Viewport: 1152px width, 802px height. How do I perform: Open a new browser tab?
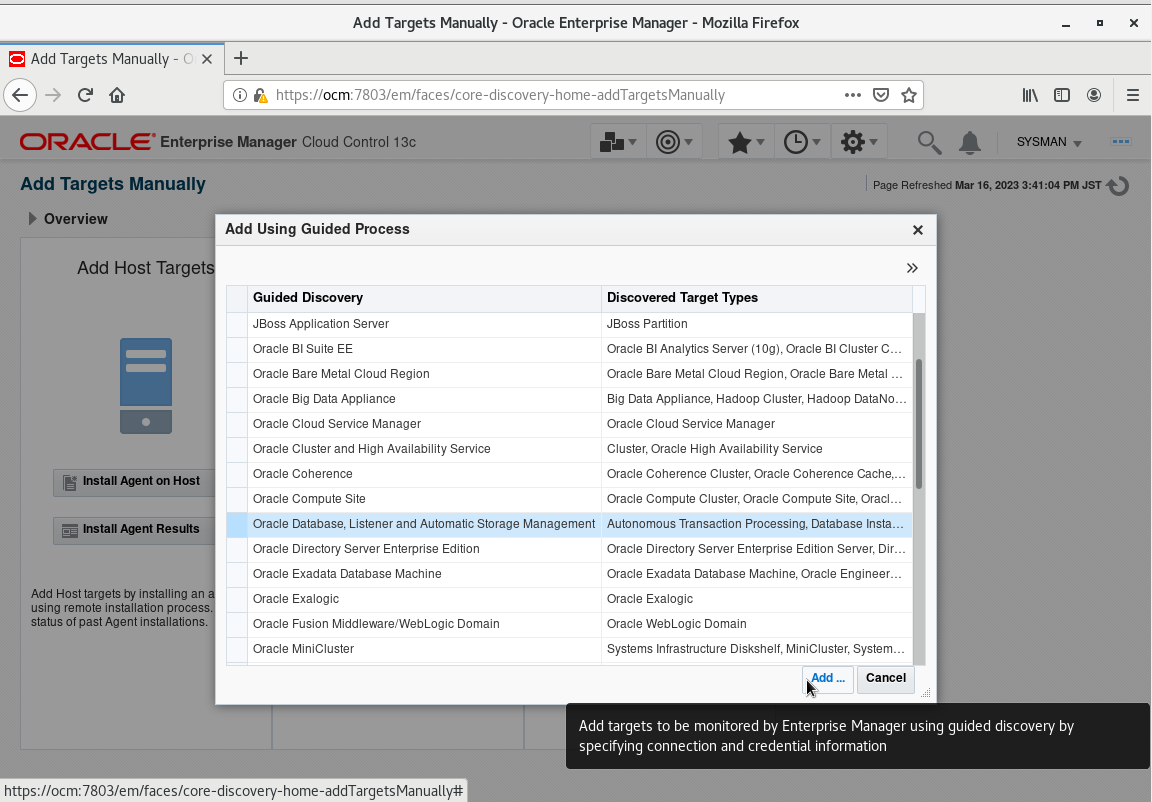pos(241,58)
